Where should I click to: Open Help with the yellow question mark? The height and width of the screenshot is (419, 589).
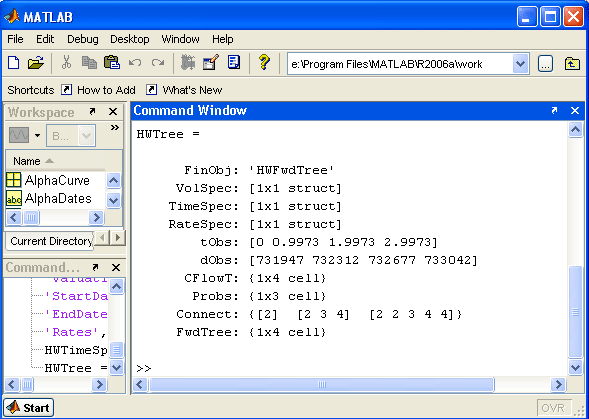tap(264, 62)
